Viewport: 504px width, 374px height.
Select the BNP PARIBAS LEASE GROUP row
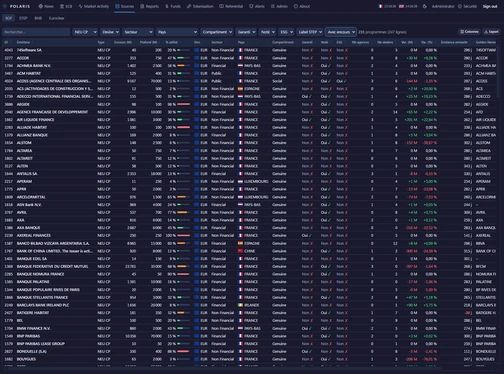(250, 344)
